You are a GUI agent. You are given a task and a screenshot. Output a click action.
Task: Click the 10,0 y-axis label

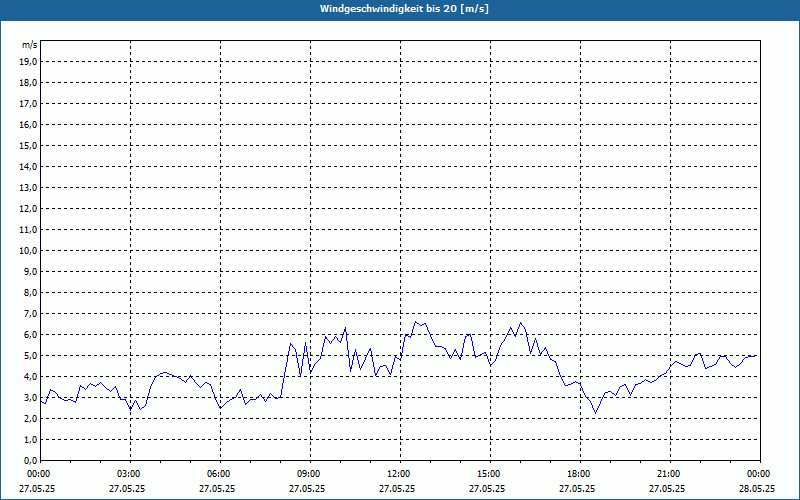pyautogui.click(x=28, y=251)
